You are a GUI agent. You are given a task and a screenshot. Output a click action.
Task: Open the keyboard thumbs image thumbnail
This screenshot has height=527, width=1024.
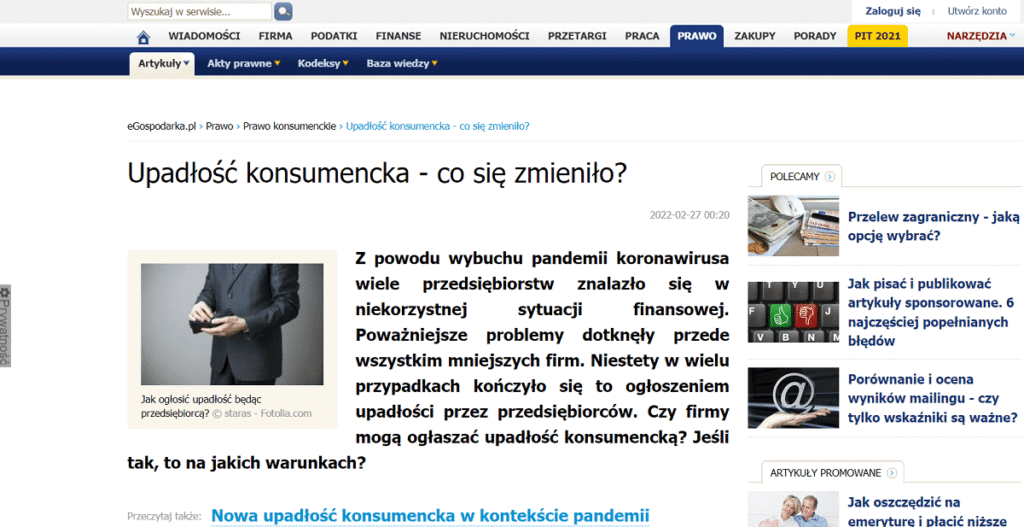point(793,312)
